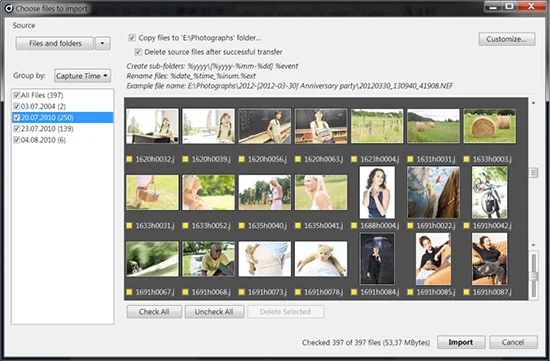The image size is (550, 361).
Task: Select thumbnail 1631h0031 hay bales landscape
Action: point(433,126)
